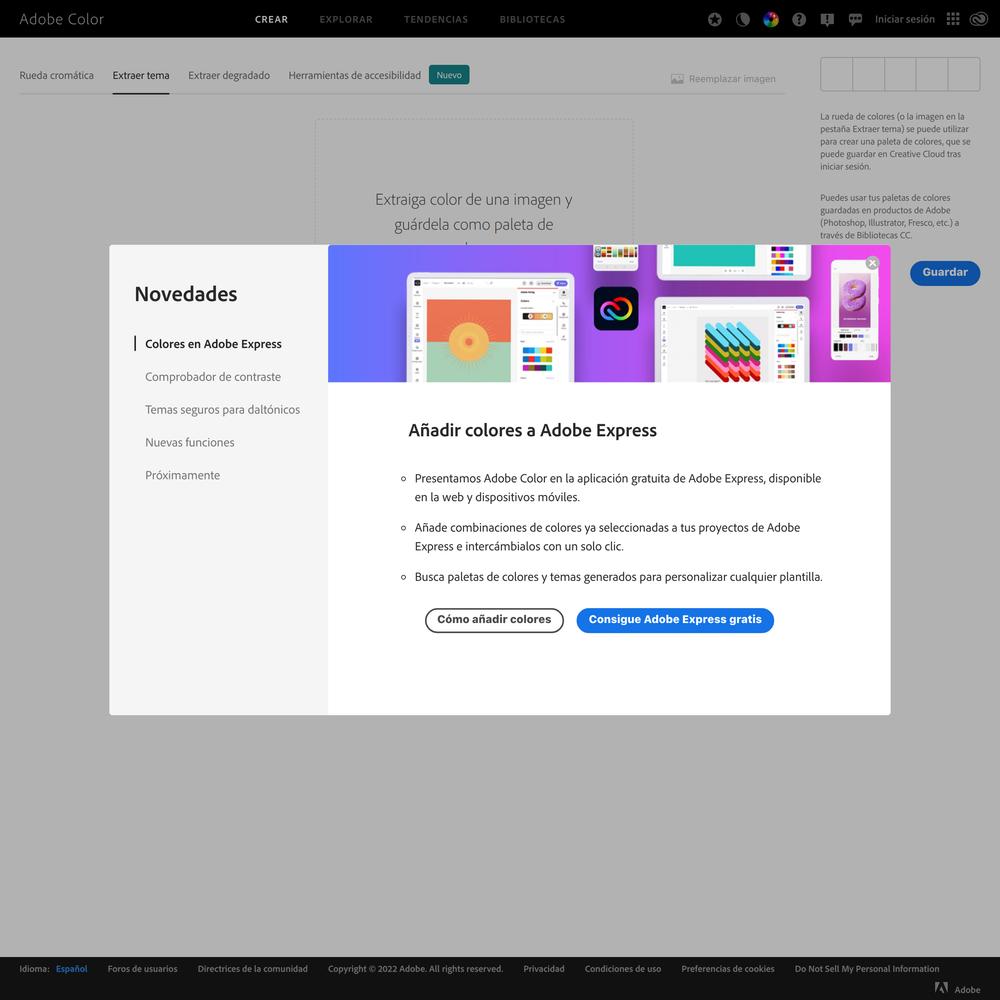The height and width of the screenshot is (1000, 1000).
Task: Select Próximamente in Novedades list
Action: click(x=182, y=475)
